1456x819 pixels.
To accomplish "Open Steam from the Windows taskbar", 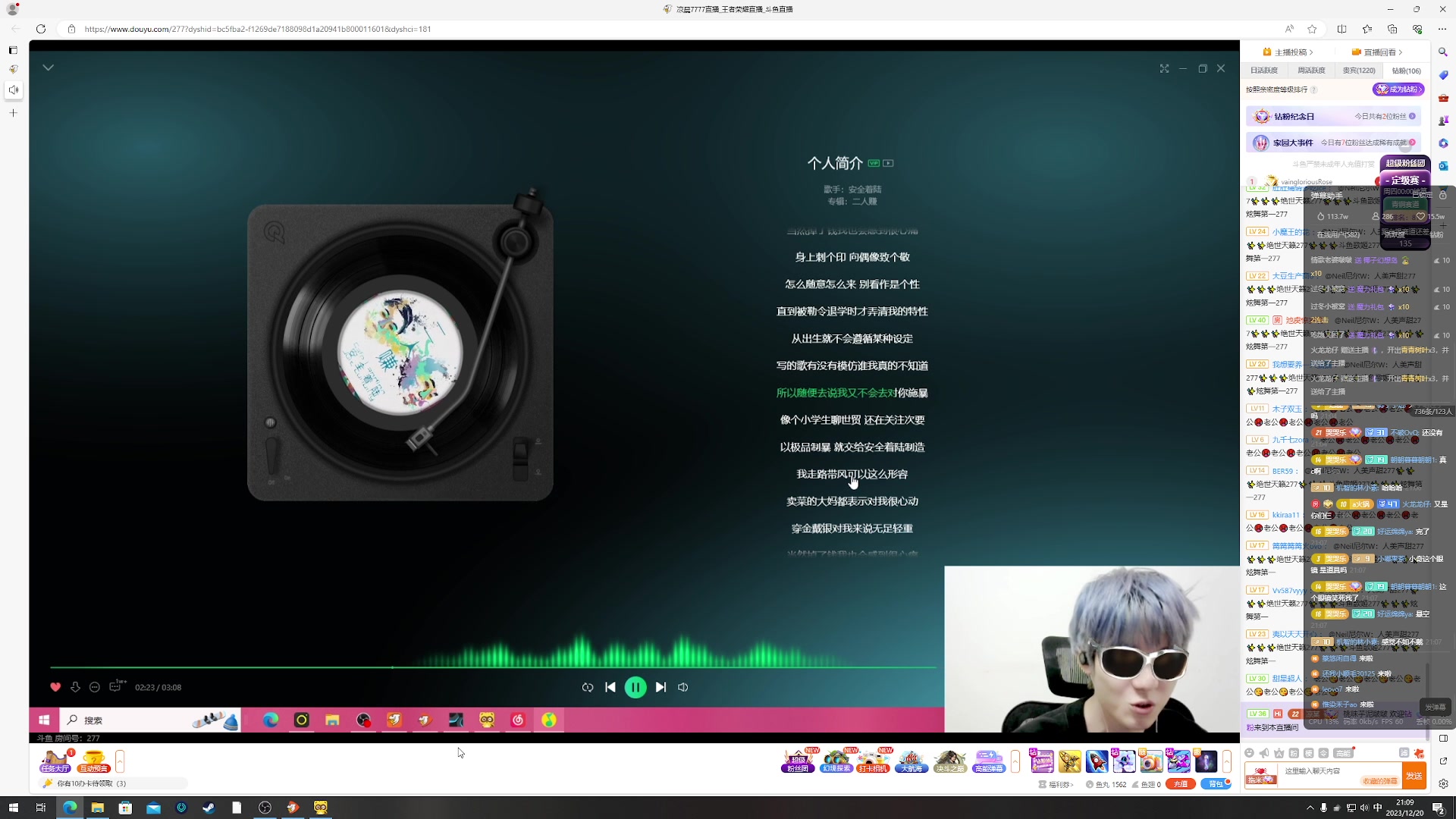I will [209, 808].
